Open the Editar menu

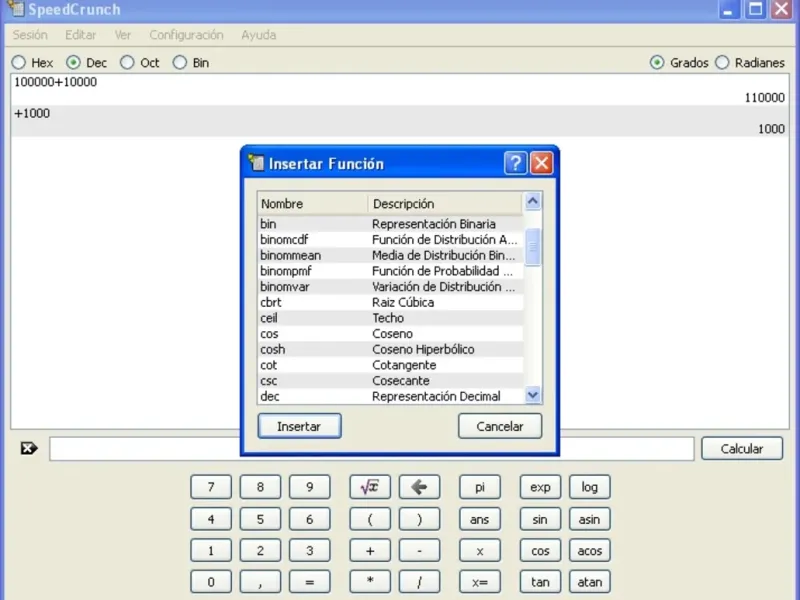point(81,35)
